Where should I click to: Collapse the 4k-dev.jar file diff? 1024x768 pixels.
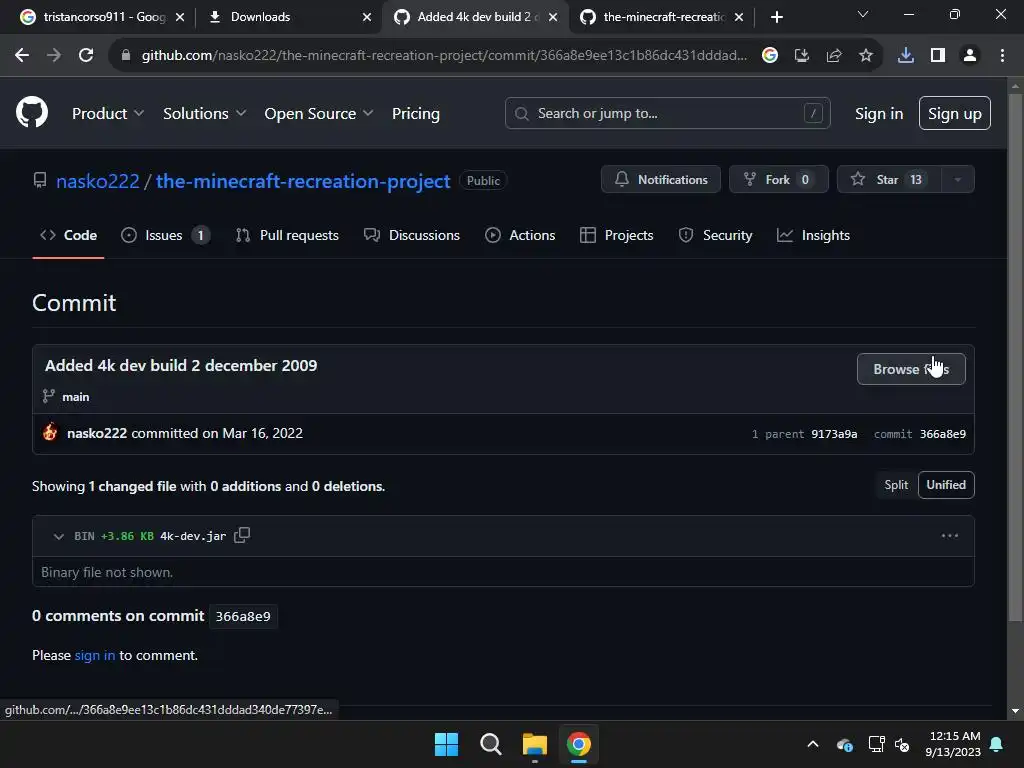point(59,536)
